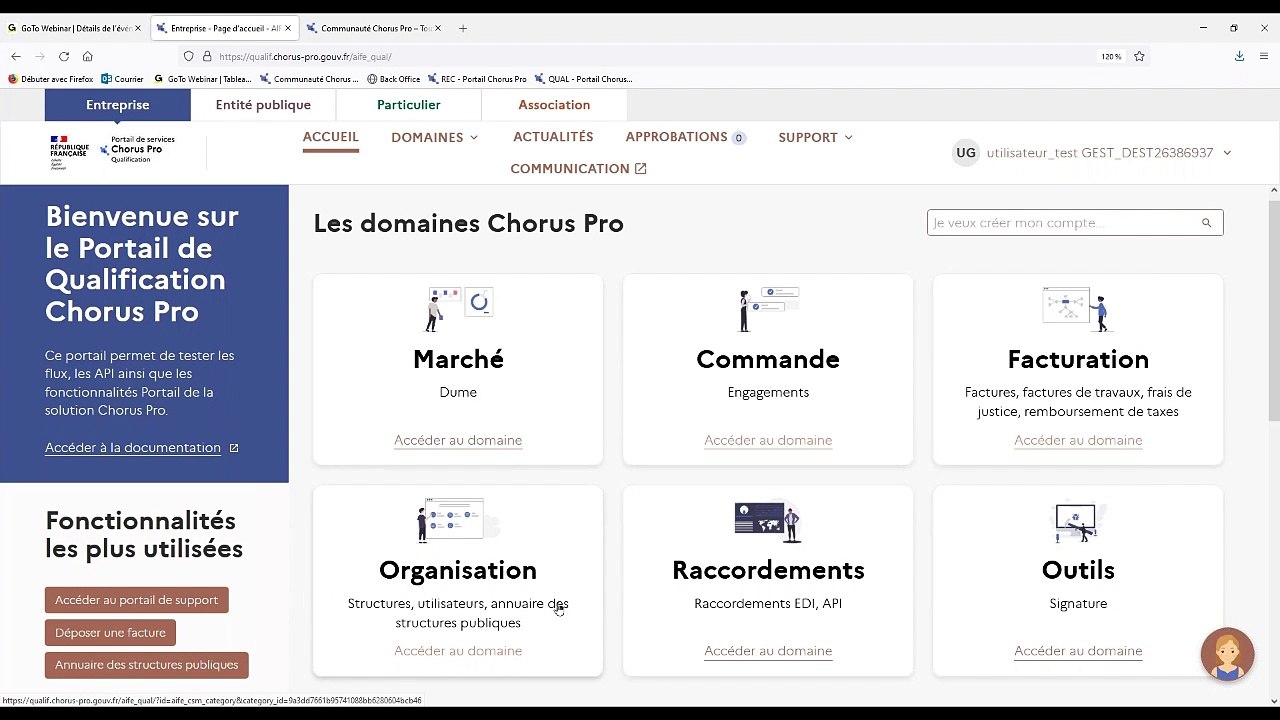Screen dimensions: 1280x720
Task: Open the Back Office bookmark
Action: coord(394,79)
